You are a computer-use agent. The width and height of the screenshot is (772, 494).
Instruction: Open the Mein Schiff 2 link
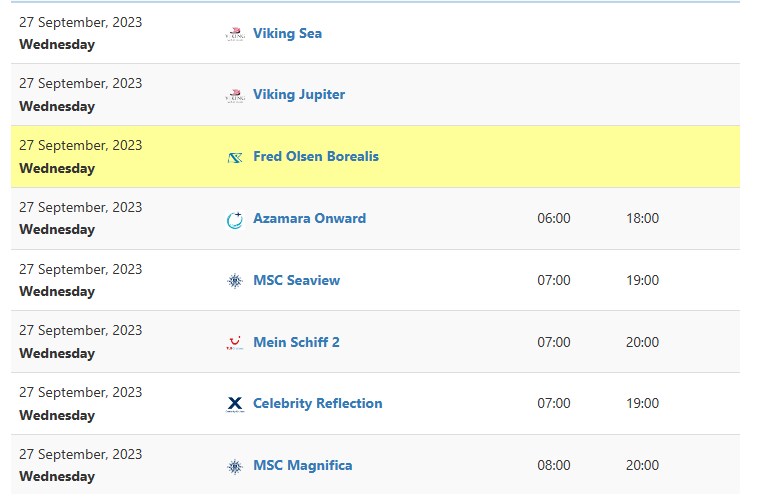tap(296, 342)
